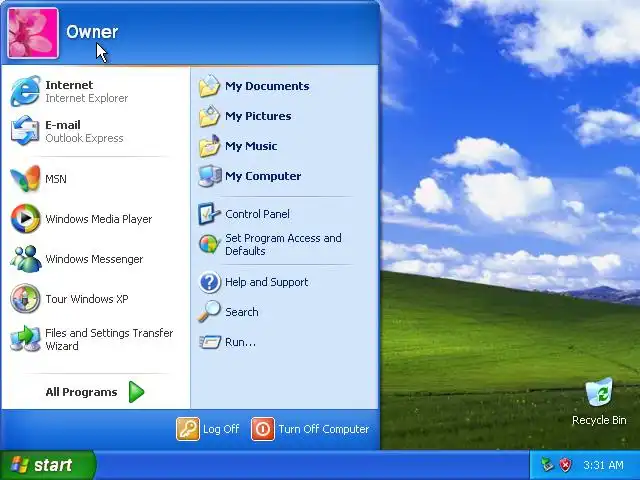This screenshot has width=640, height=480.
Task: Click the My Music folder icon
Action: 209,146
